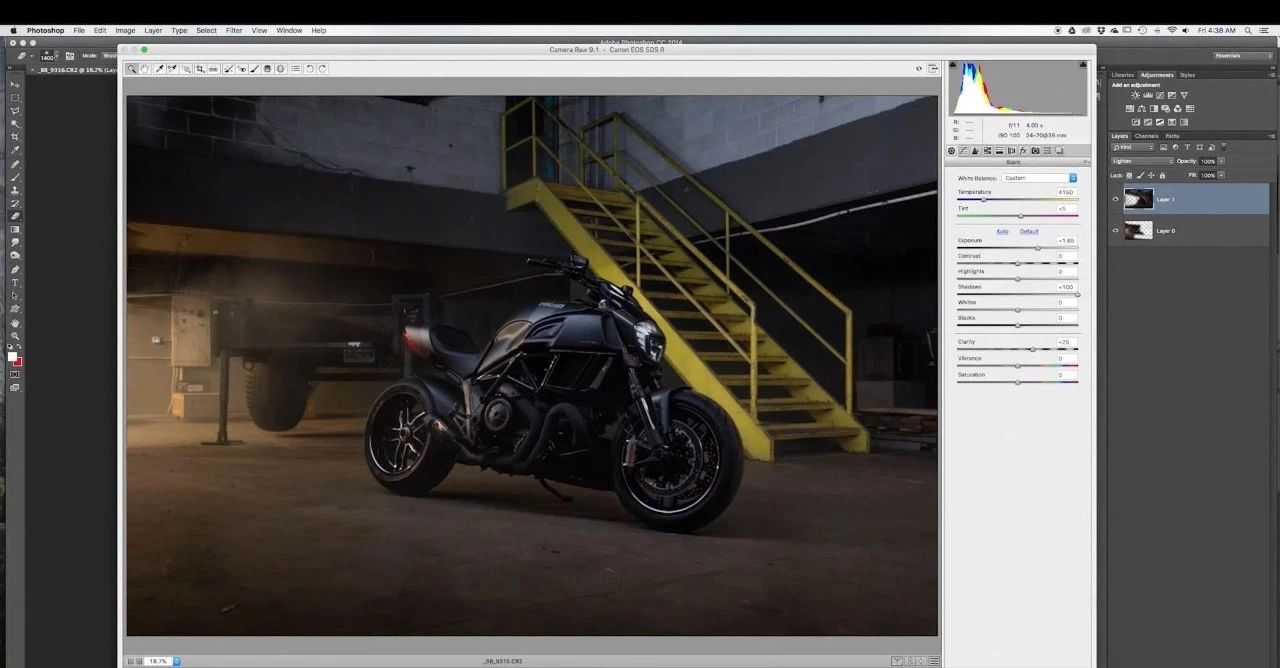Screen dimensions: 1280x668
Task: Select the Zoom tool in Camera Raw toolbar
Action: [132, 69]
